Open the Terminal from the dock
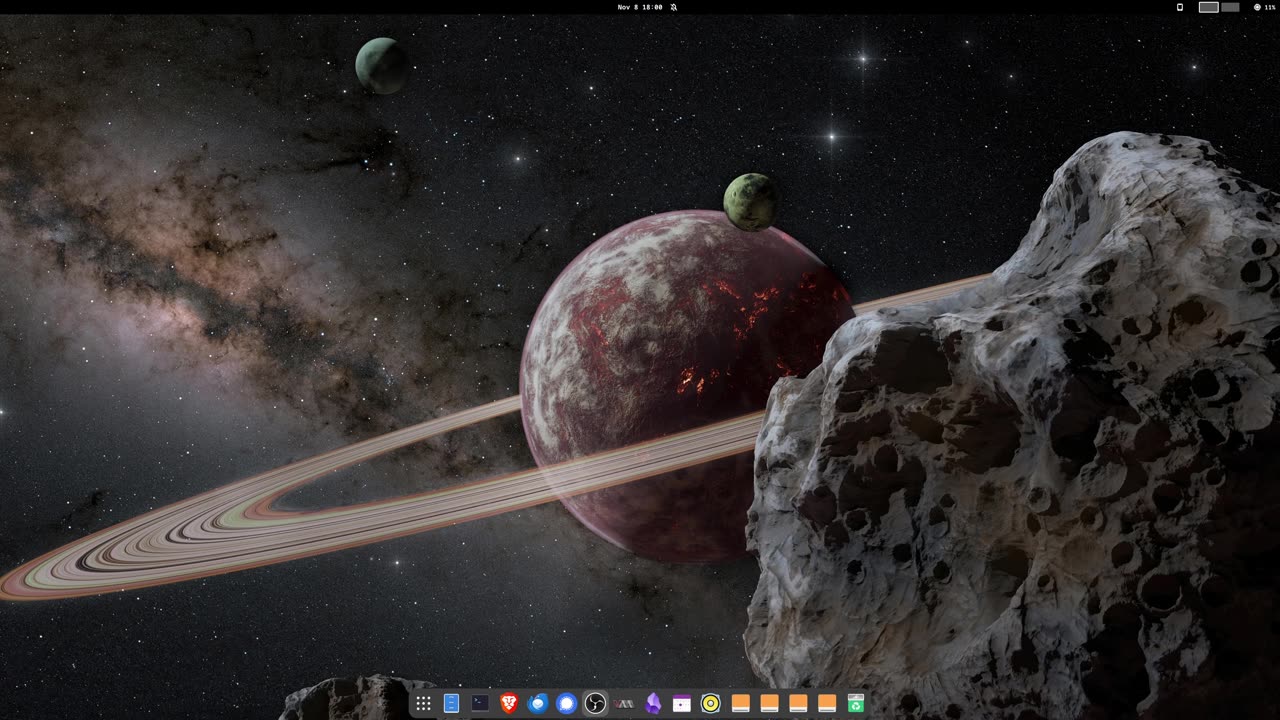The image size is (1280, 720). (x=480, y=704)
